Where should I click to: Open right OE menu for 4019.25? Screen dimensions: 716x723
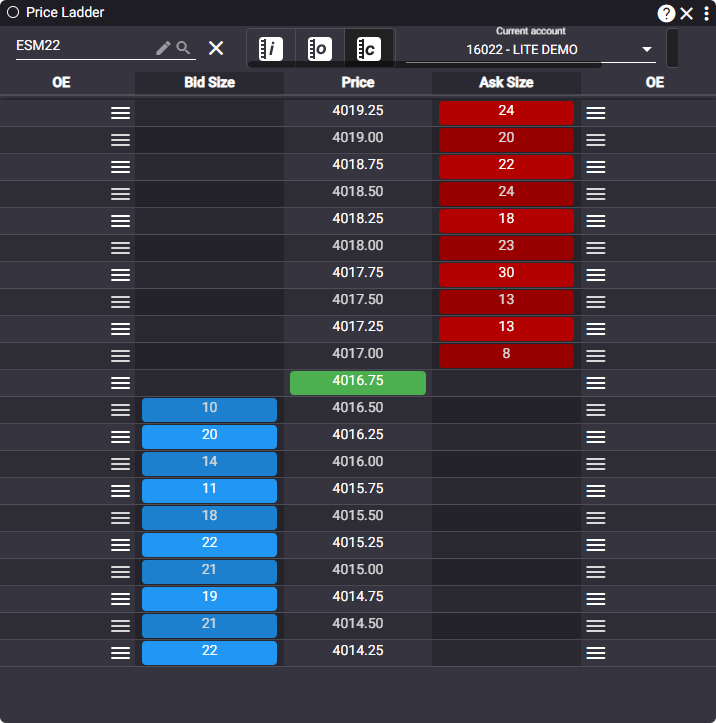coord(596,113)
